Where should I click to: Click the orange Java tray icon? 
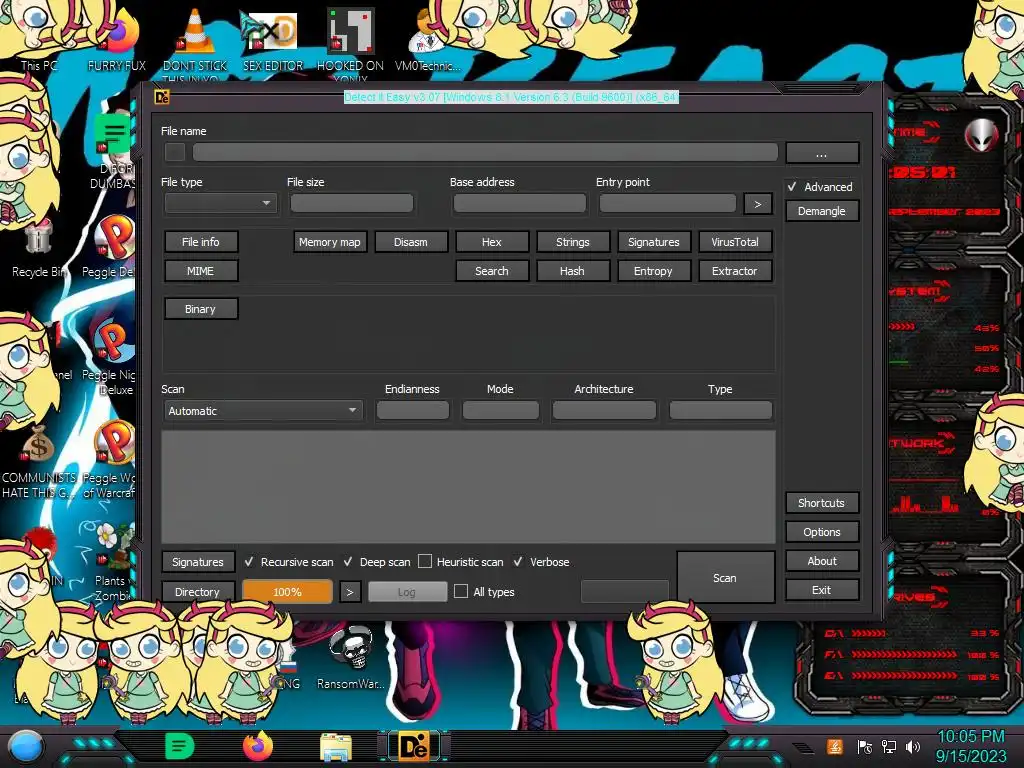point(835,746)
